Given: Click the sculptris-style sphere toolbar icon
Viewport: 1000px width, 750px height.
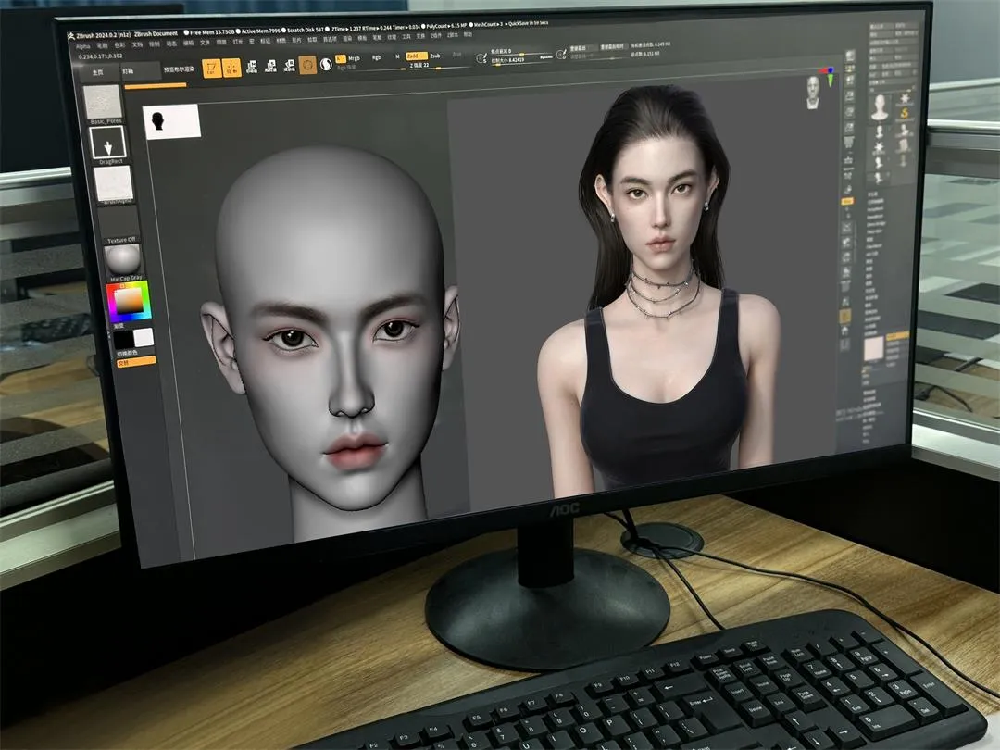Looking at the screenshot, I should coord(326,64).
